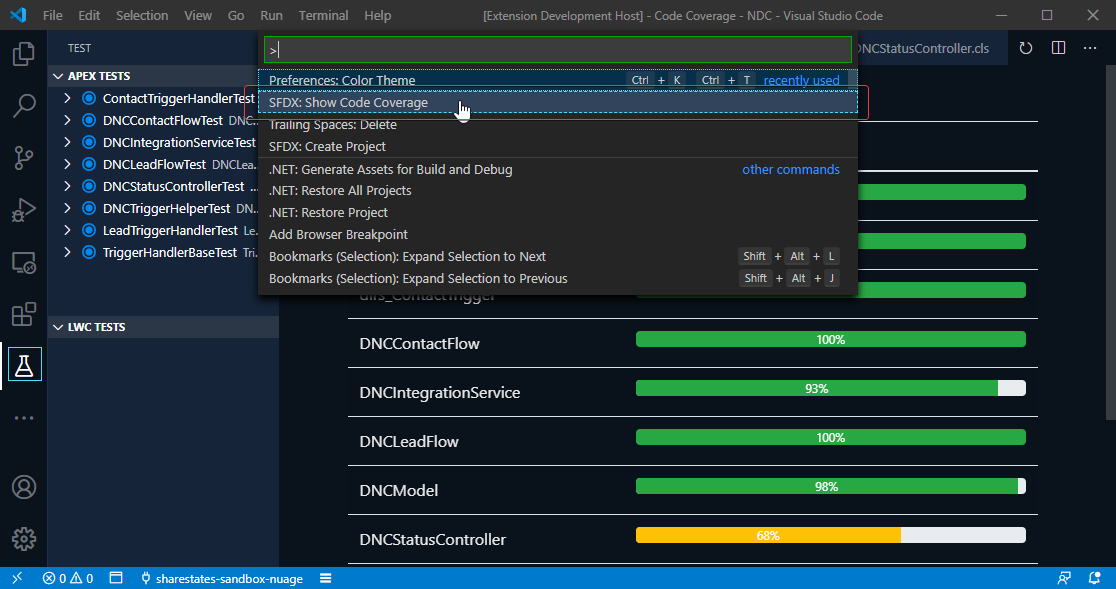1116x589 pixels.
Task: Expand DNCContactFlowTest tree node
Action: 67,120
